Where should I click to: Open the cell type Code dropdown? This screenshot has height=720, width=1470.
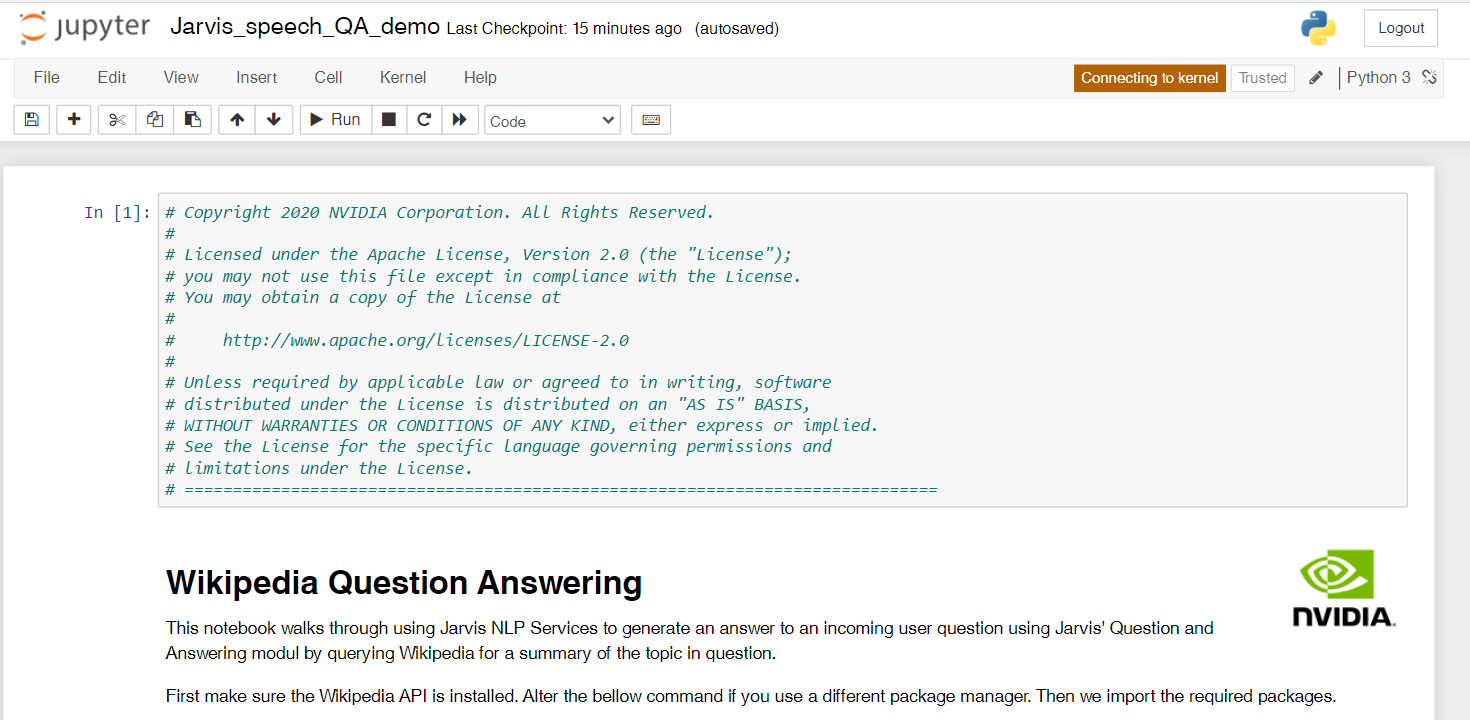tap(553, 121)
